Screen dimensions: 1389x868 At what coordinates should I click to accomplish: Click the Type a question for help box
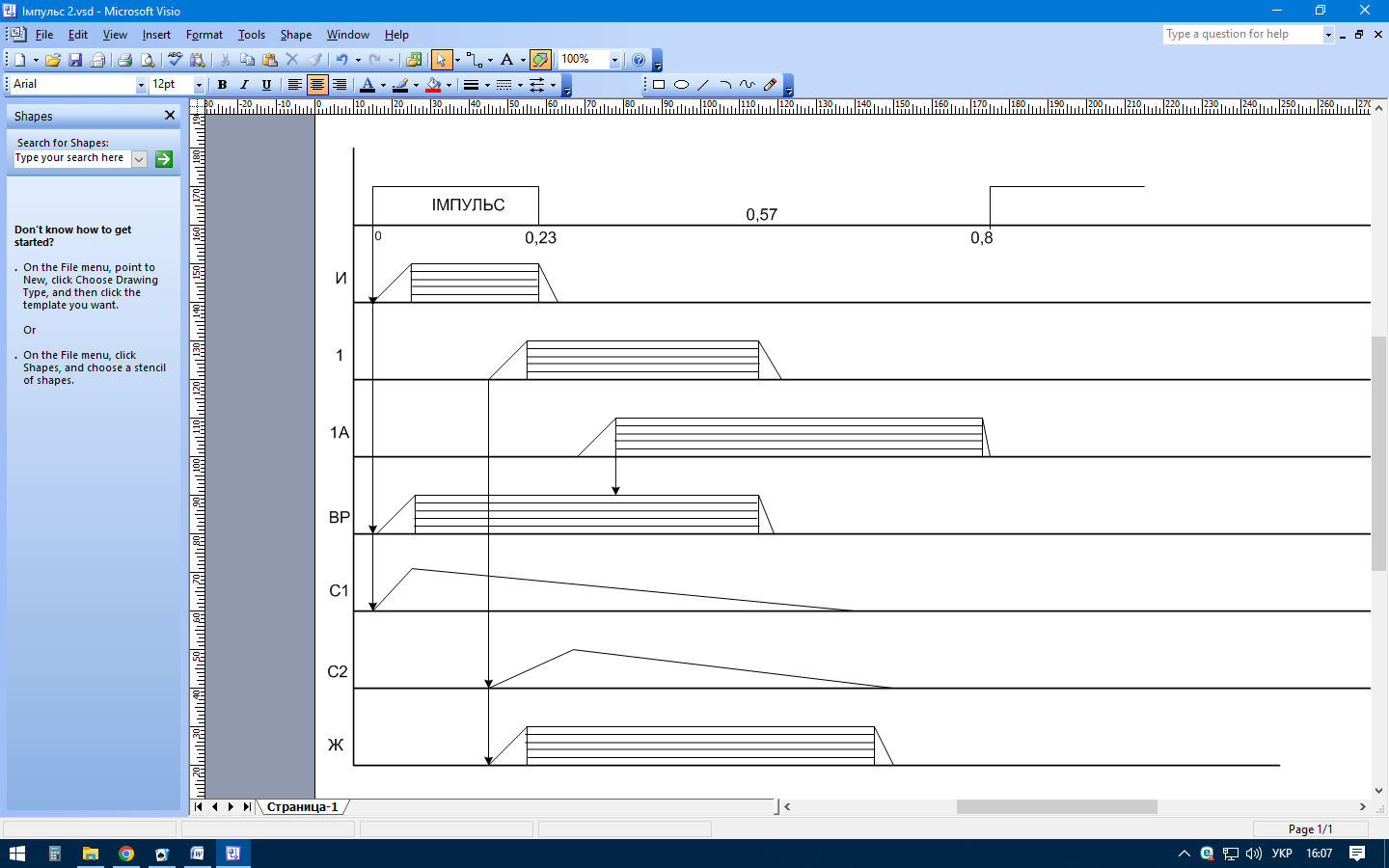pos(1242,34)
